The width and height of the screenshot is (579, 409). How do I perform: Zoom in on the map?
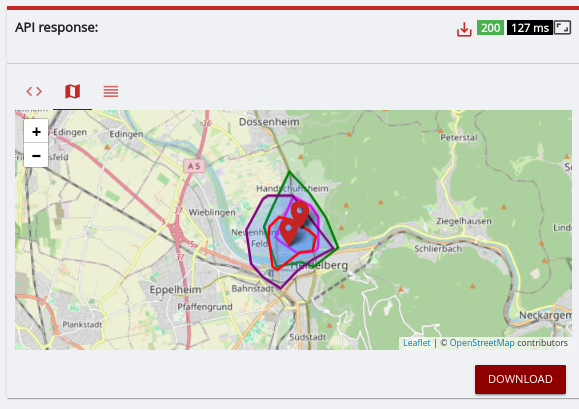pos(36,131)
